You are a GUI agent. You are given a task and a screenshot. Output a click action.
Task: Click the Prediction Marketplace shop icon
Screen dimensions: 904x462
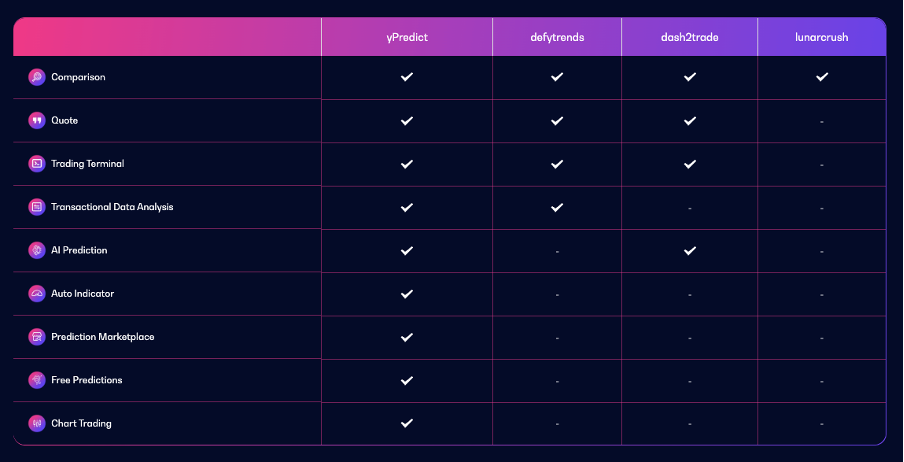pyautogui.click(x=36, y=337)
